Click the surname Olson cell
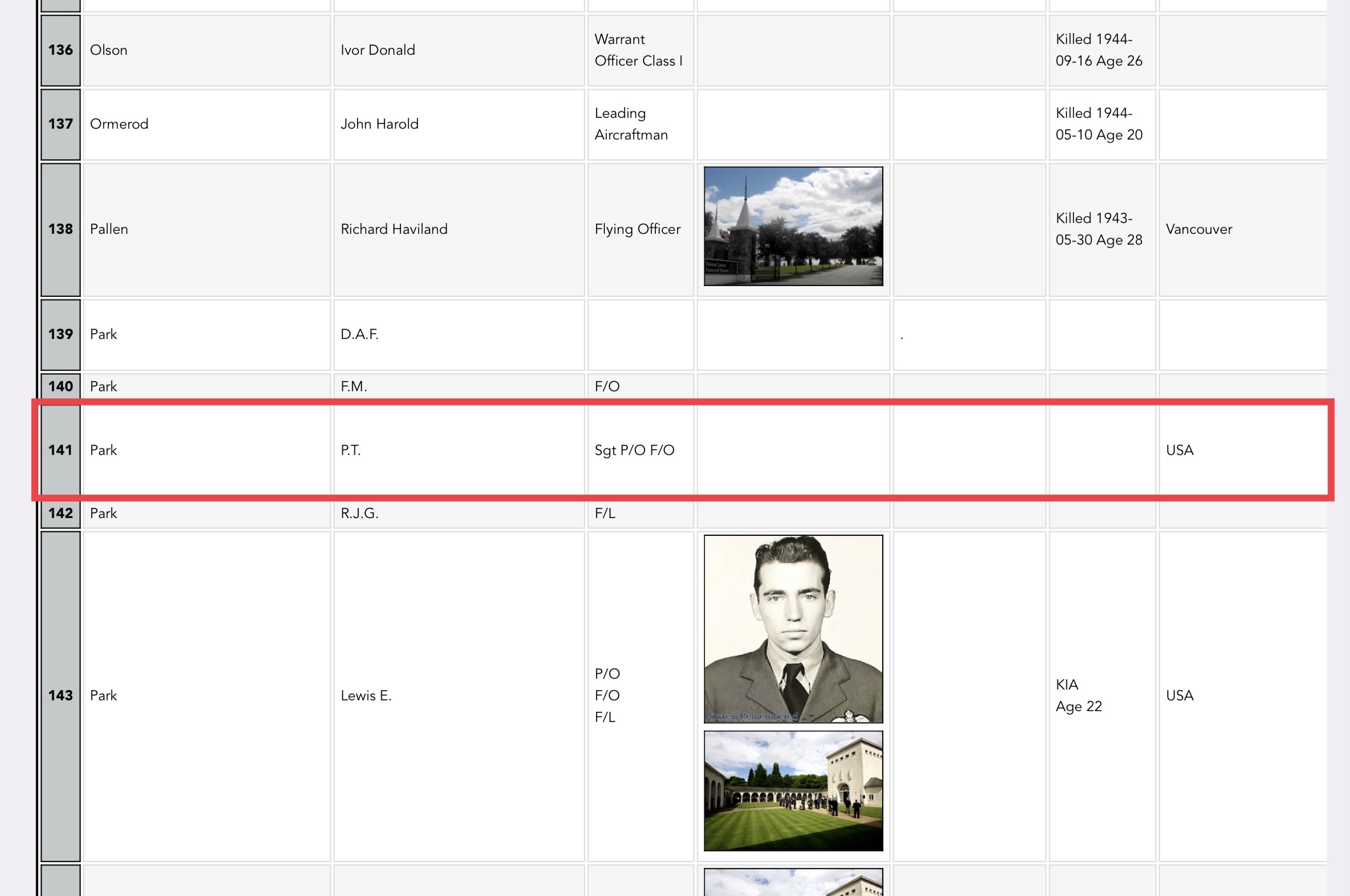 [x=207, y=50]
